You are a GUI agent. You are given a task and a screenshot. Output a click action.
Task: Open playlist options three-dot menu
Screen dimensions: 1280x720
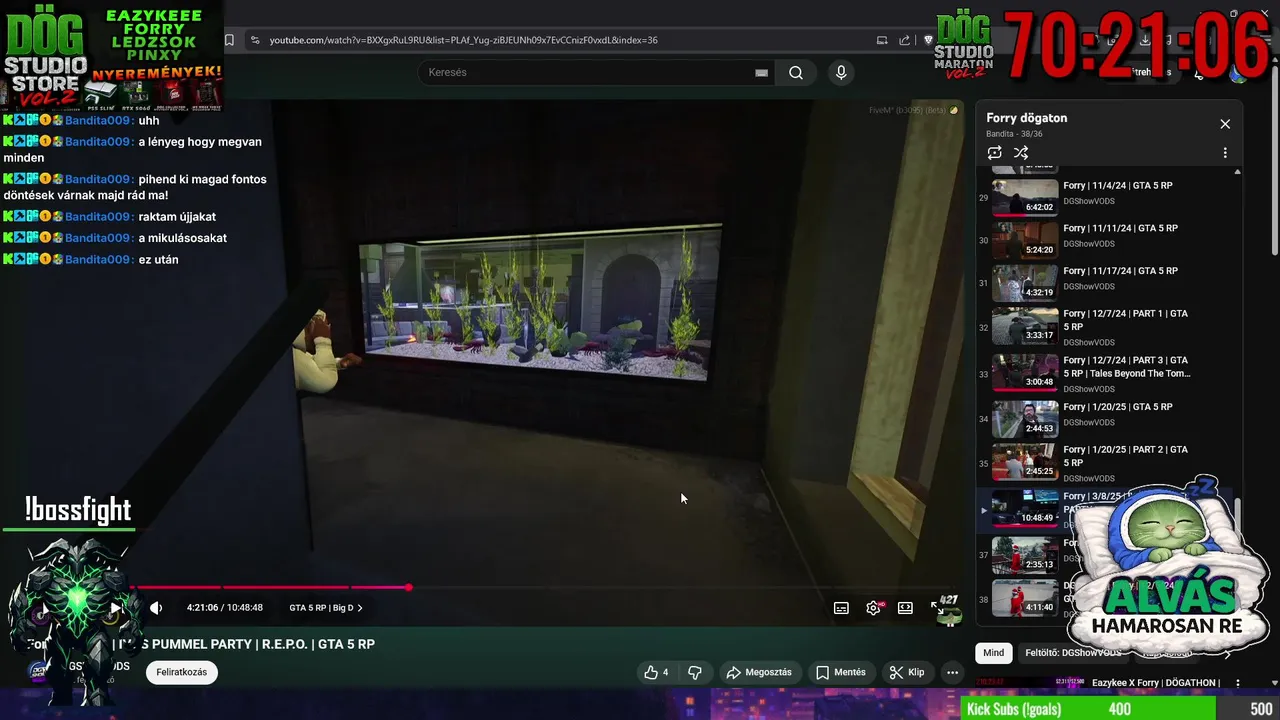pos(1225,153)
